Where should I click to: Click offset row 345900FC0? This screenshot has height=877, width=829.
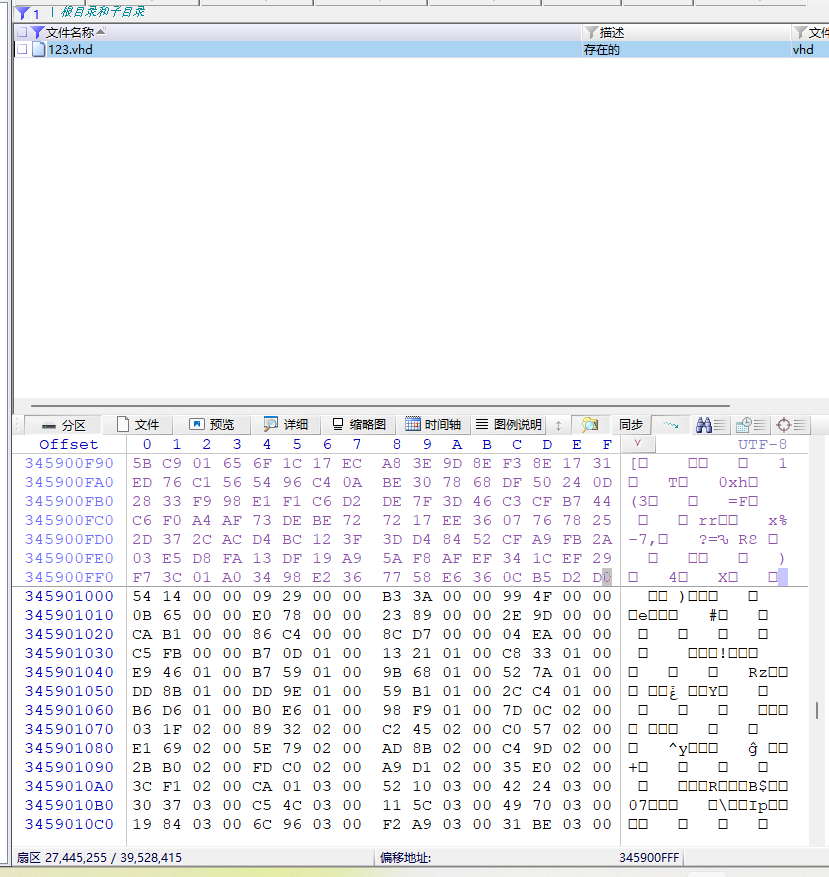(69, 520)
